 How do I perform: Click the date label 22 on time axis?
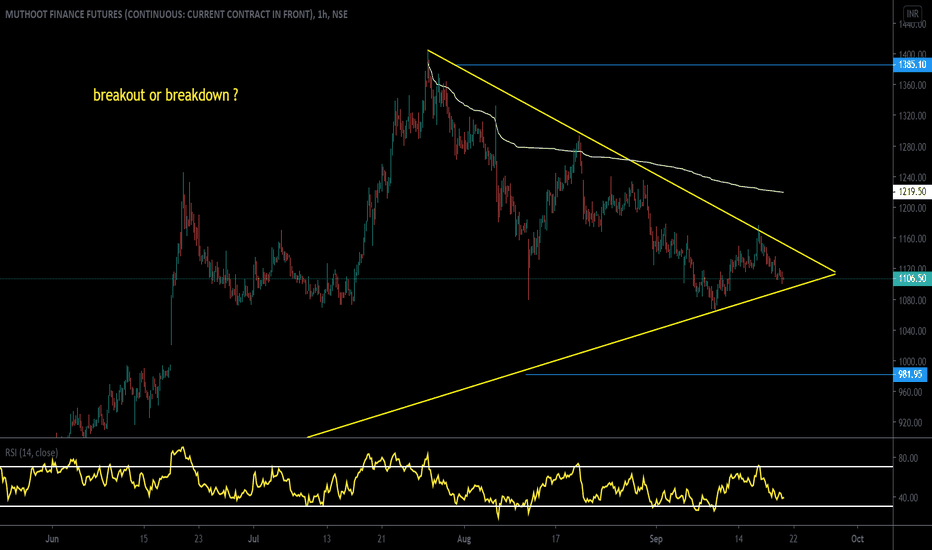point(793,539)
